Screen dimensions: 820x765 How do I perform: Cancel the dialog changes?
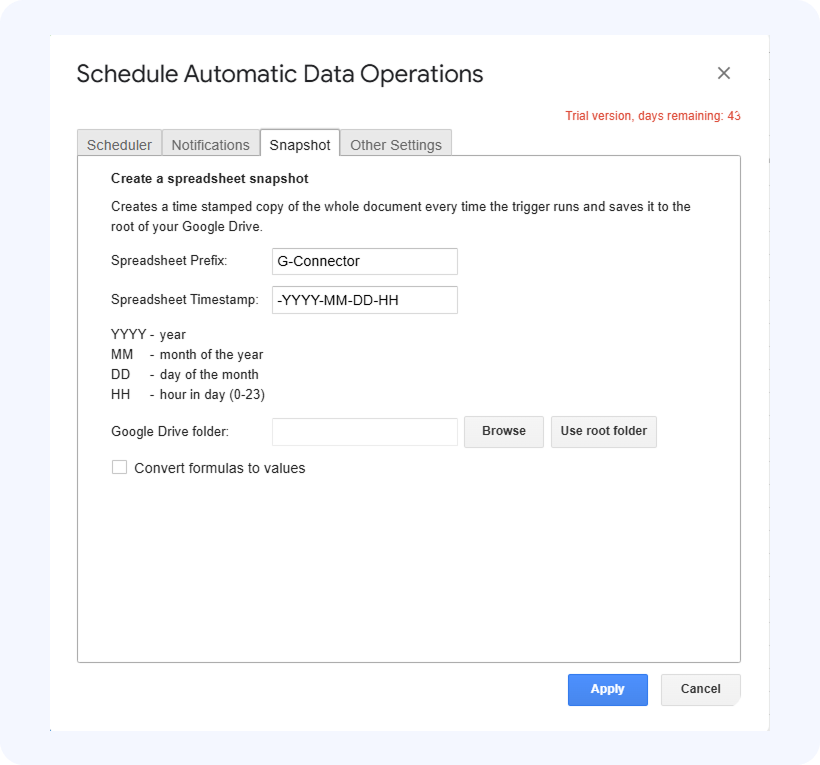pyautogui.click(x=700, y=689)
